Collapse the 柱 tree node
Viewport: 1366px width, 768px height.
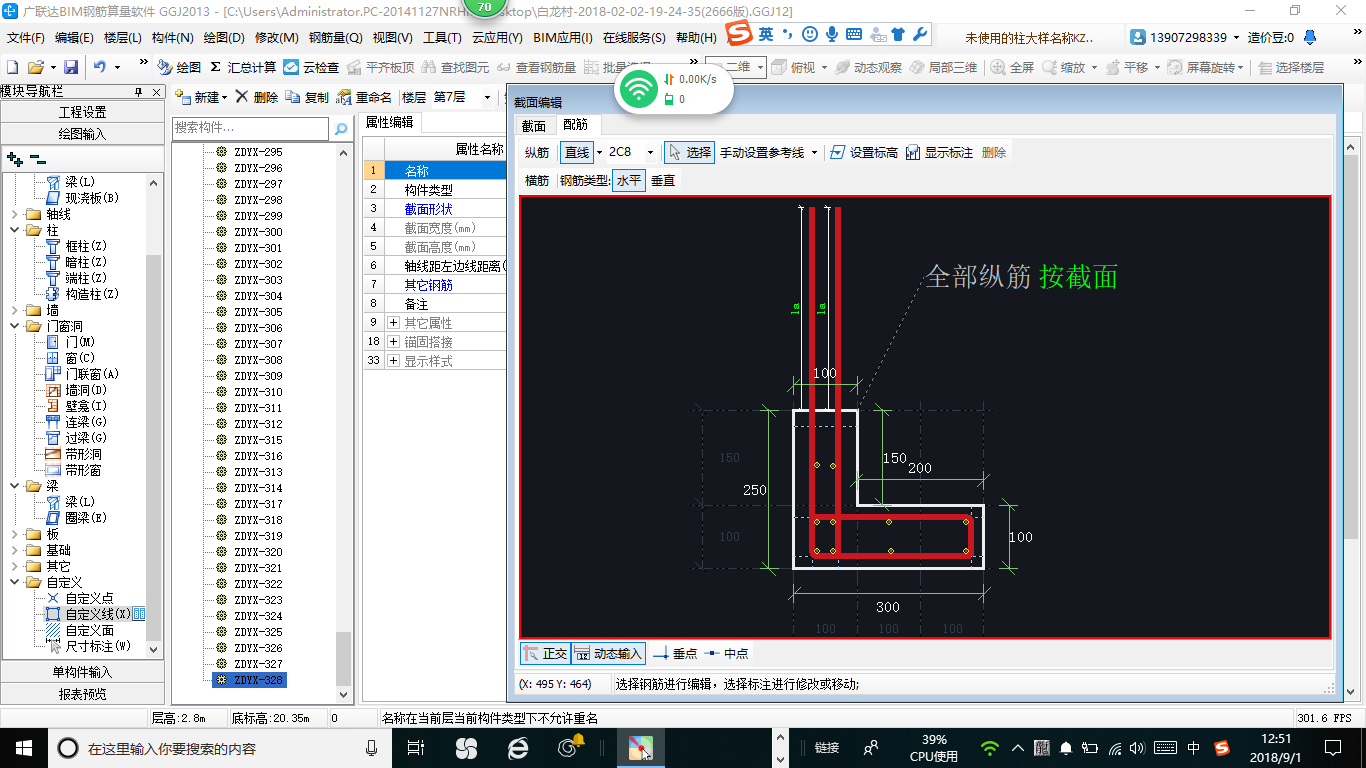coord(13,230)
